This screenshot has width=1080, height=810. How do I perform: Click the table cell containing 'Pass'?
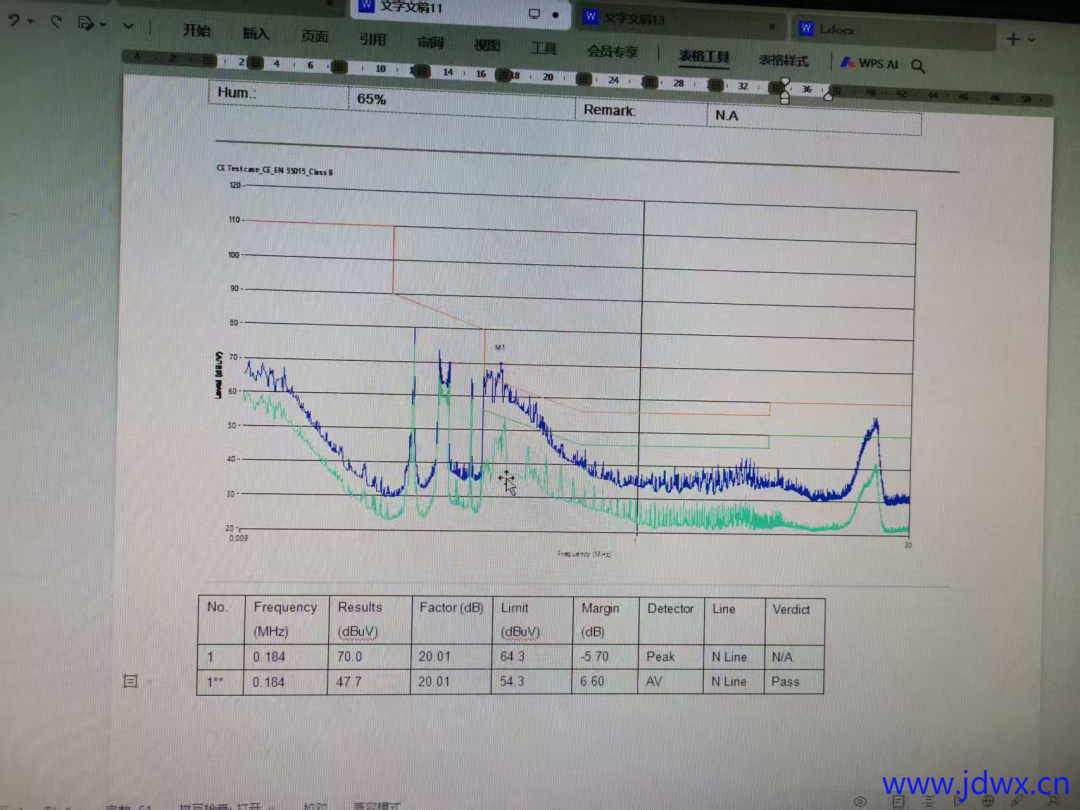click(794, 682)
